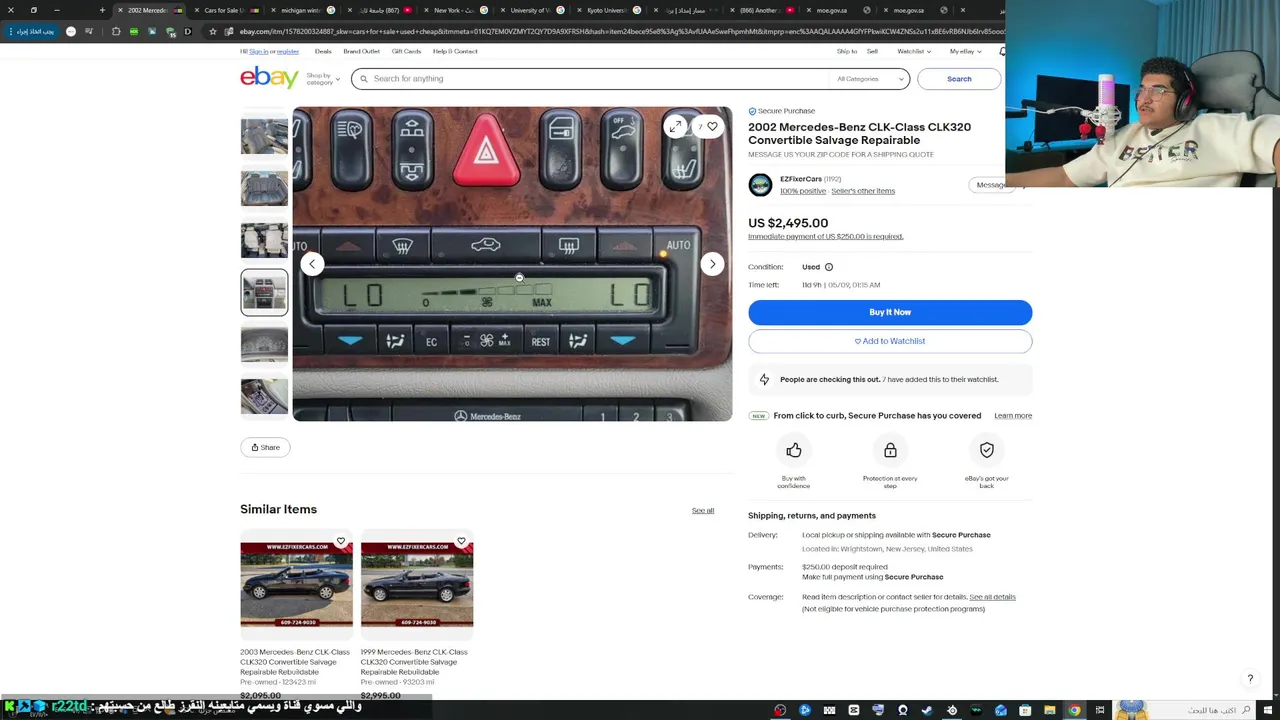
Task: Open the Outlook mail taskbar icon
Action: 1001,710
